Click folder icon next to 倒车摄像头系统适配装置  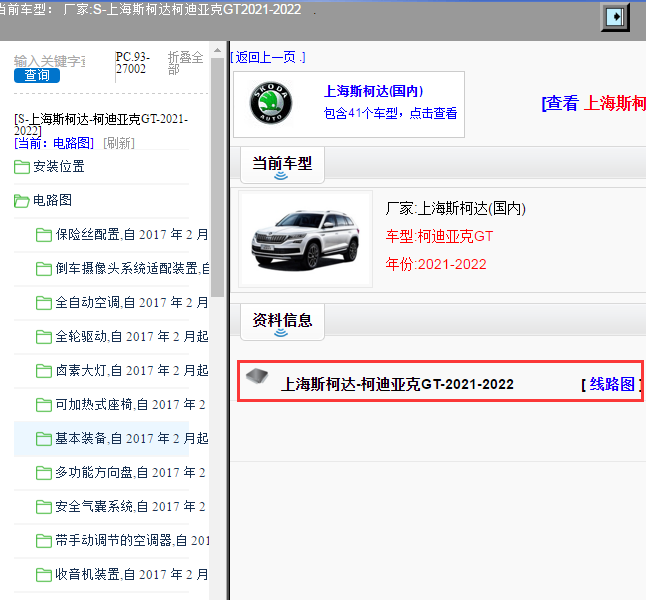44,269
